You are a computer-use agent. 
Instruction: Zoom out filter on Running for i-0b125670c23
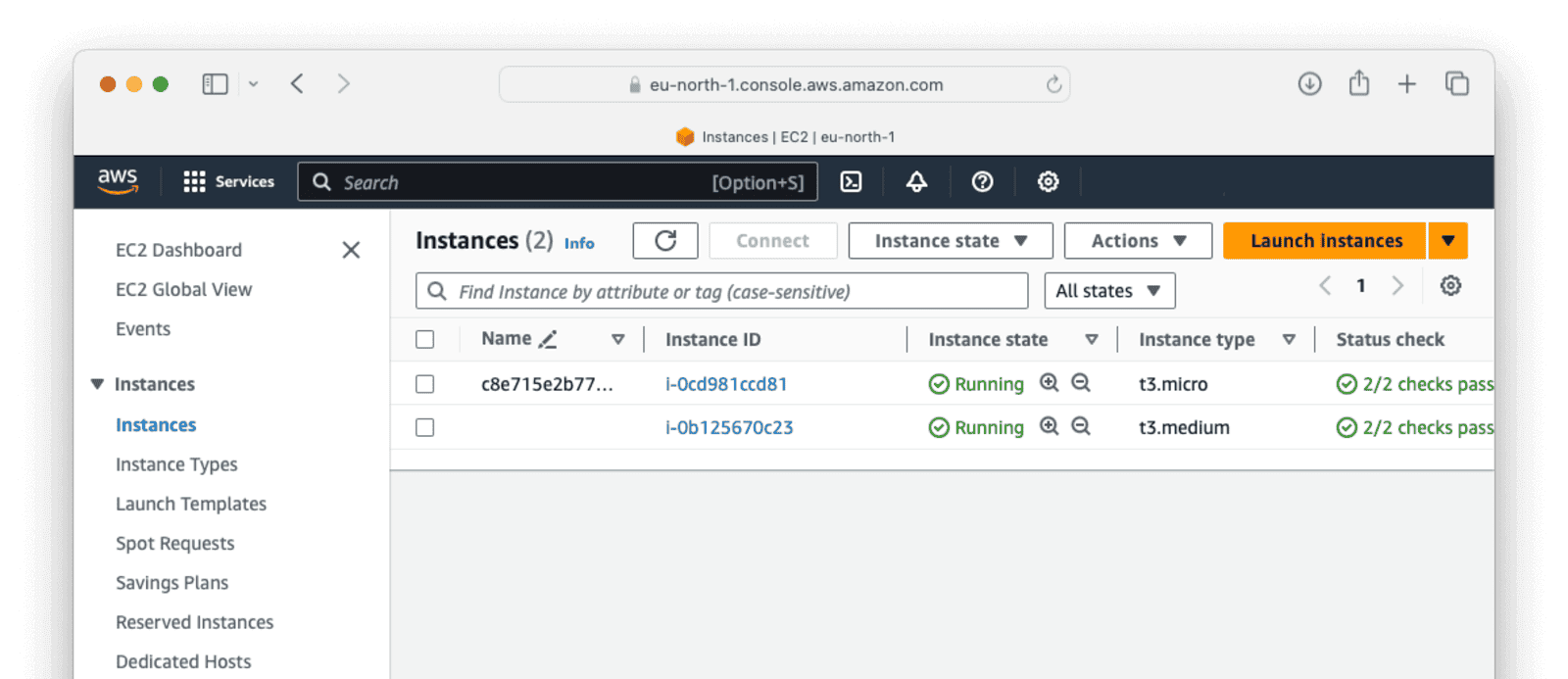pos(1081,426)
